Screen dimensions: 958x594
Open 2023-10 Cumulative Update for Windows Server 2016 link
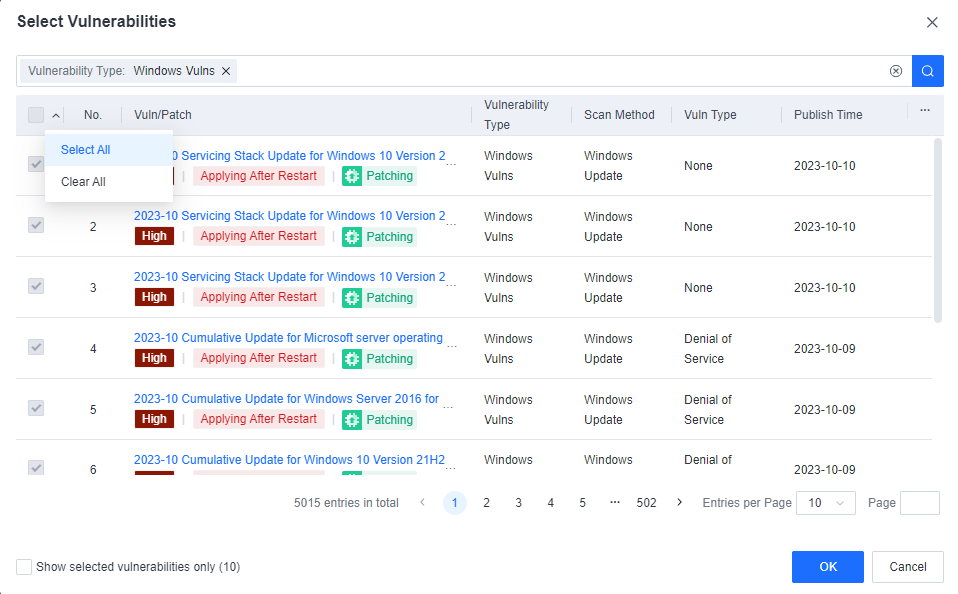pyautogui.click(x=286, y=399)
